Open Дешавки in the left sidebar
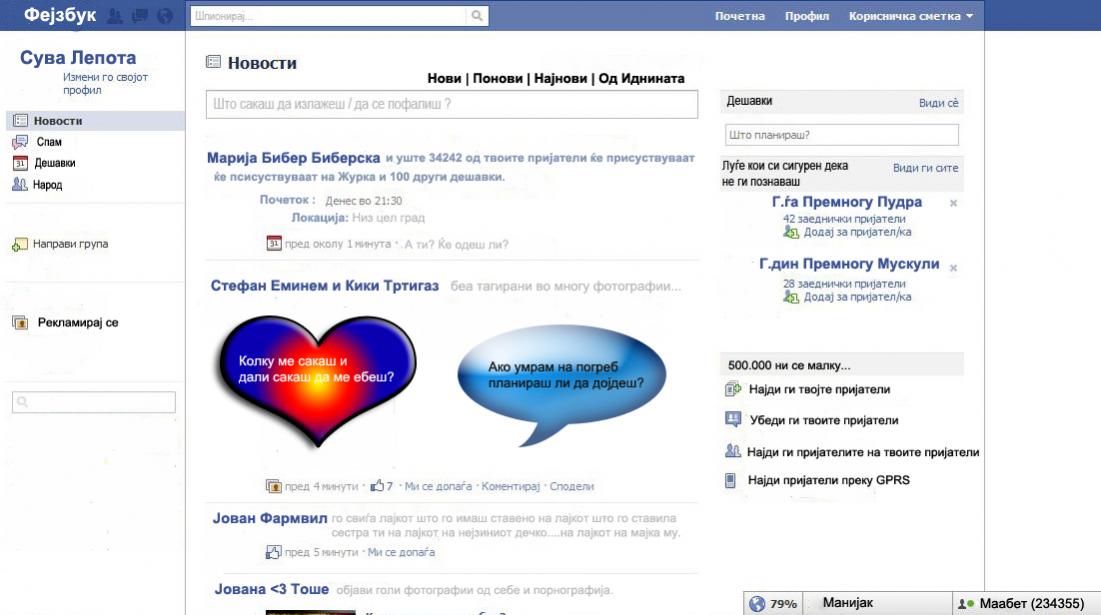The height and width of the screenshot is (615, 1101). coord(55,163)
